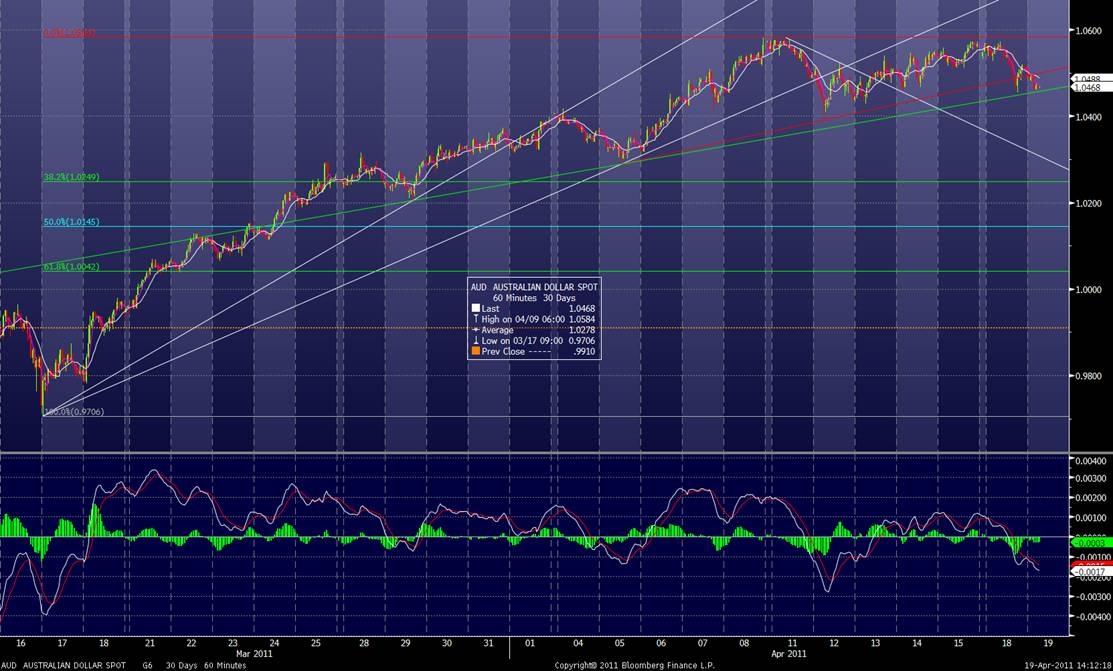Click the 0.0%(1.0584) Fibonacci top label
Viewport: 1113px width, 671px height.
point(69,32)
